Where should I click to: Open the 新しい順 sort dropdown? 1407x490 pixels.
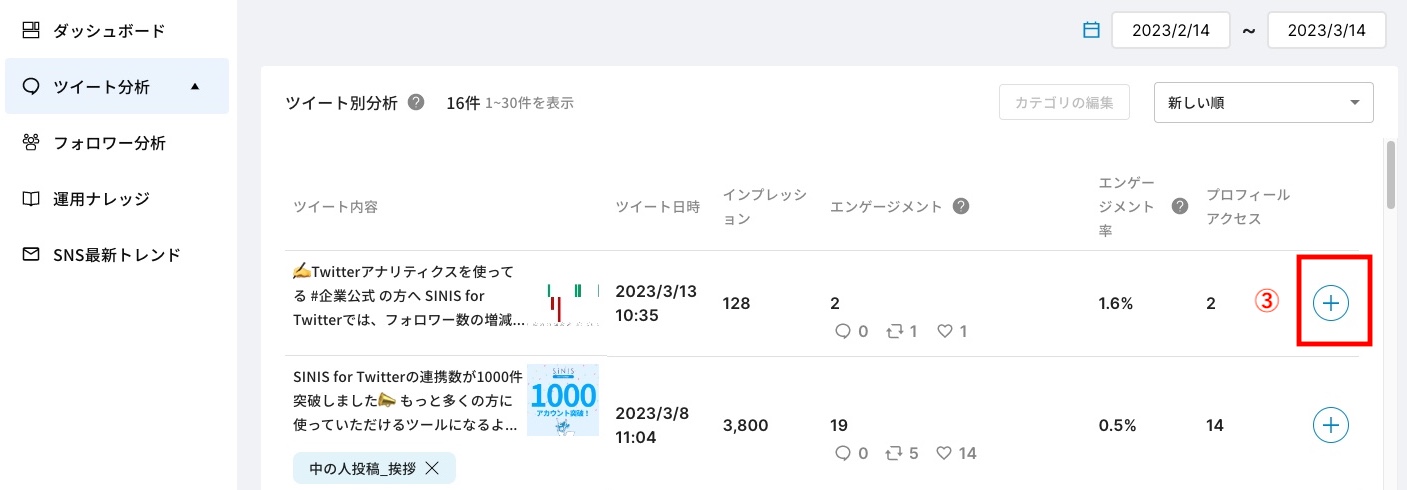(1263, 102)
